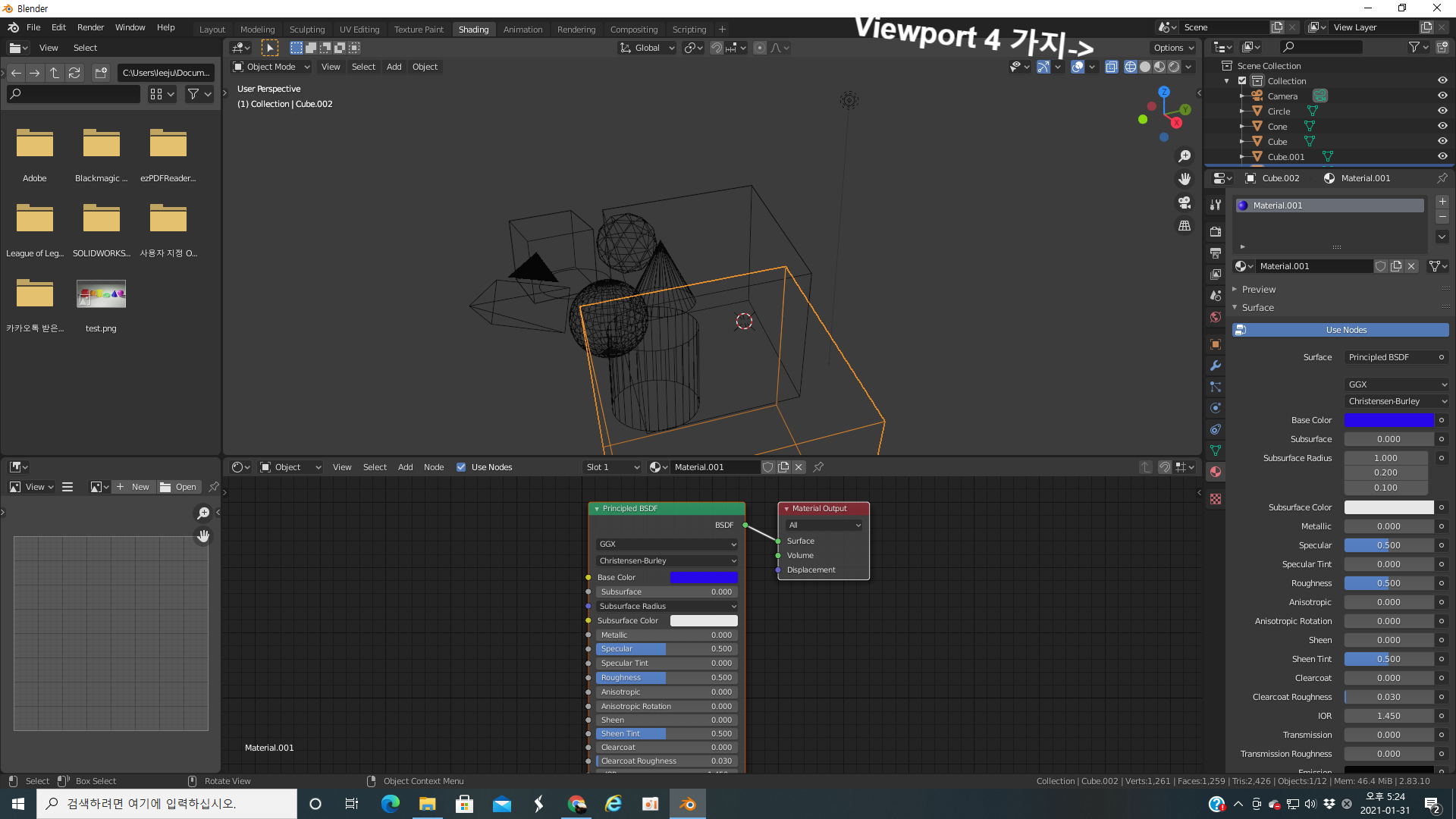Select rendered viewport shading sphere icon

tap(1174, 67)
